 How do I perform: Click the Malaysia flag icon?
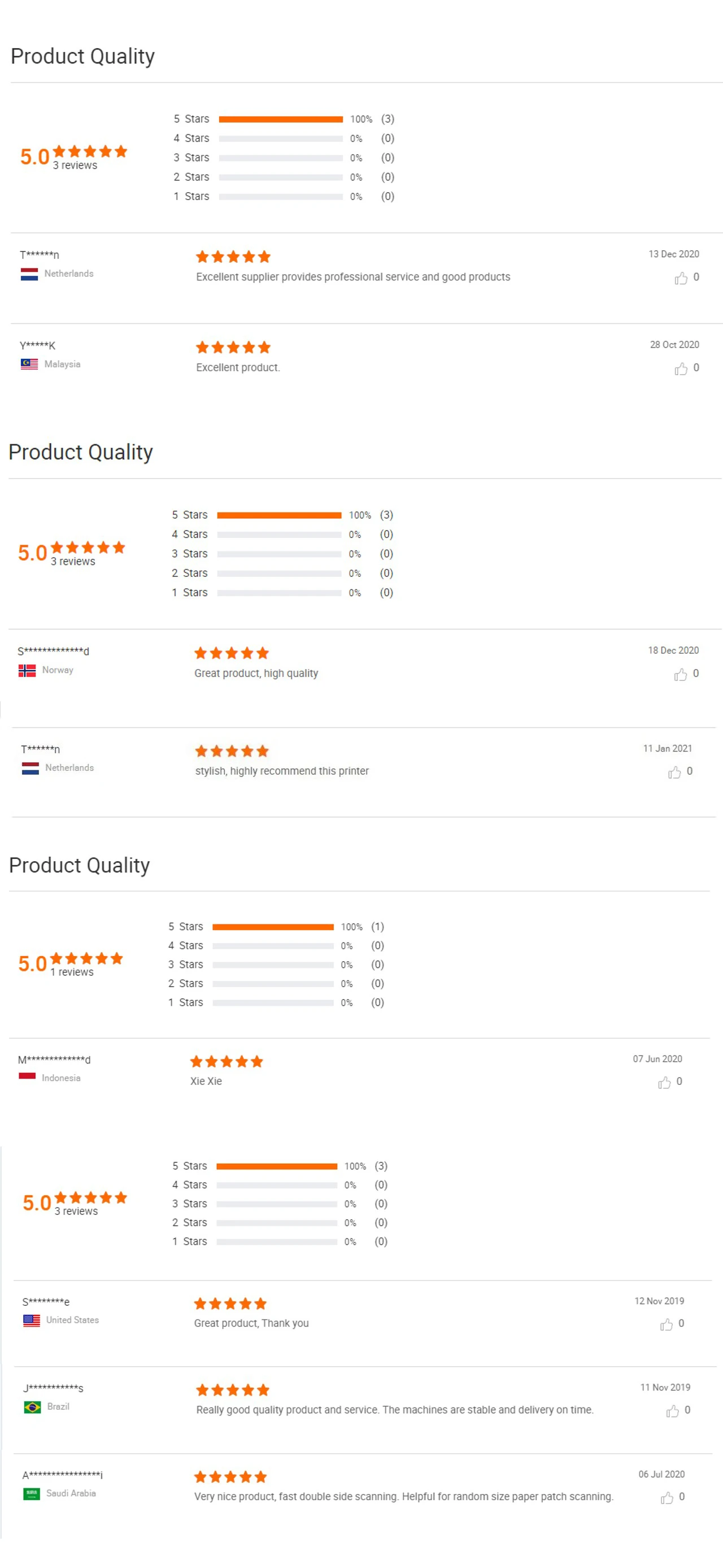click(29, 364)
